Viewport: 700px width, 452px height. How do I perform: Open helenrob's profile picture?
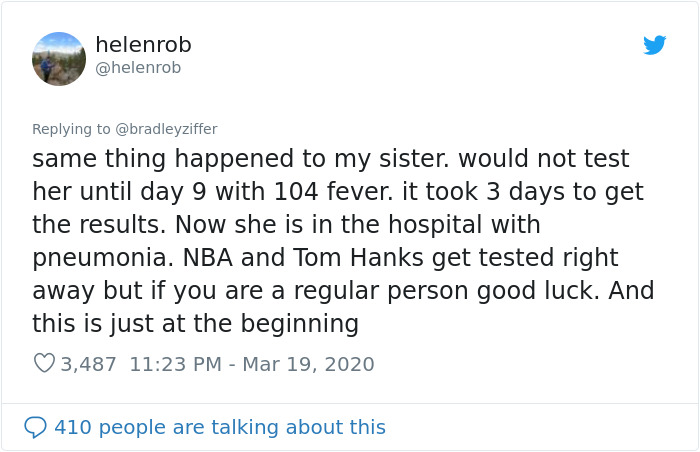(59, 58)
